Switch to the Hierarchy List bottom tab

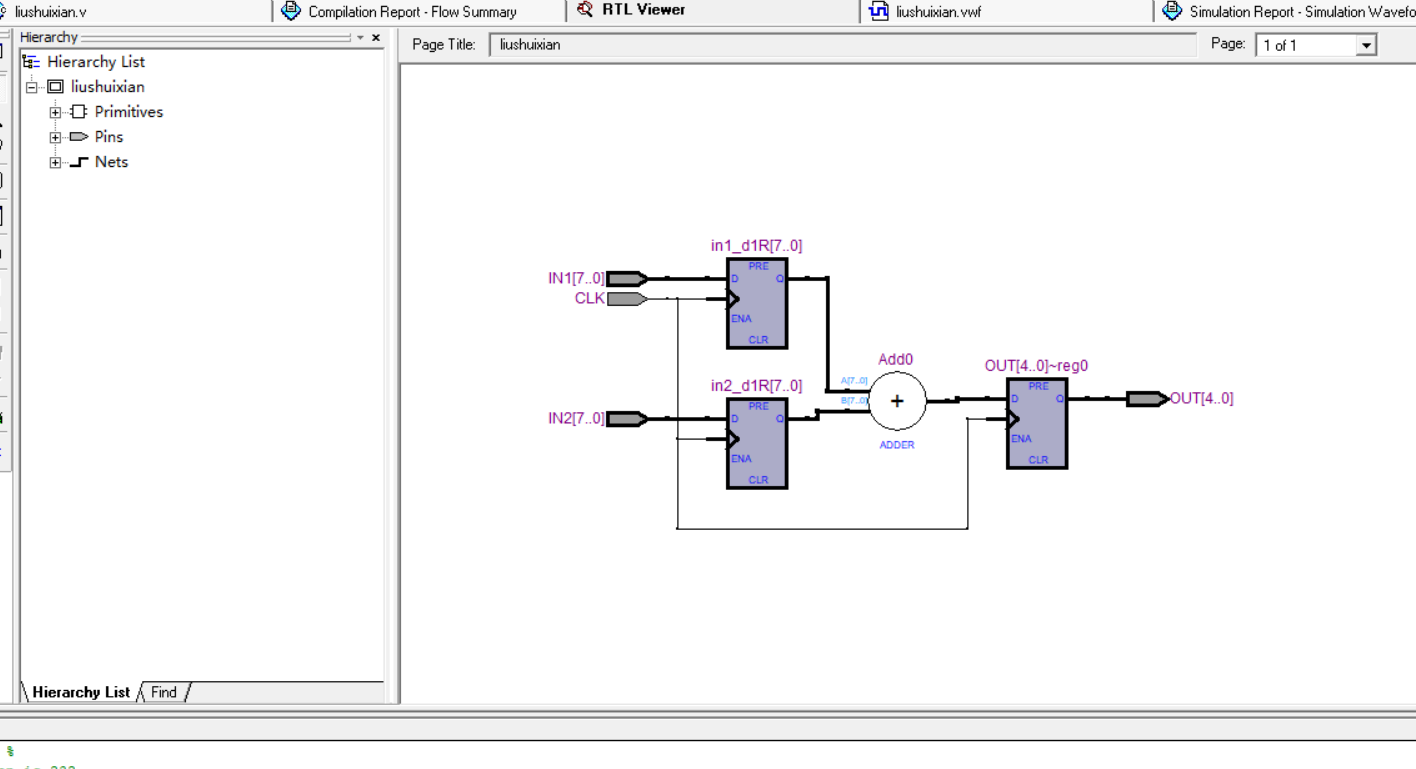pyautogui.click(x=81, y=692)
